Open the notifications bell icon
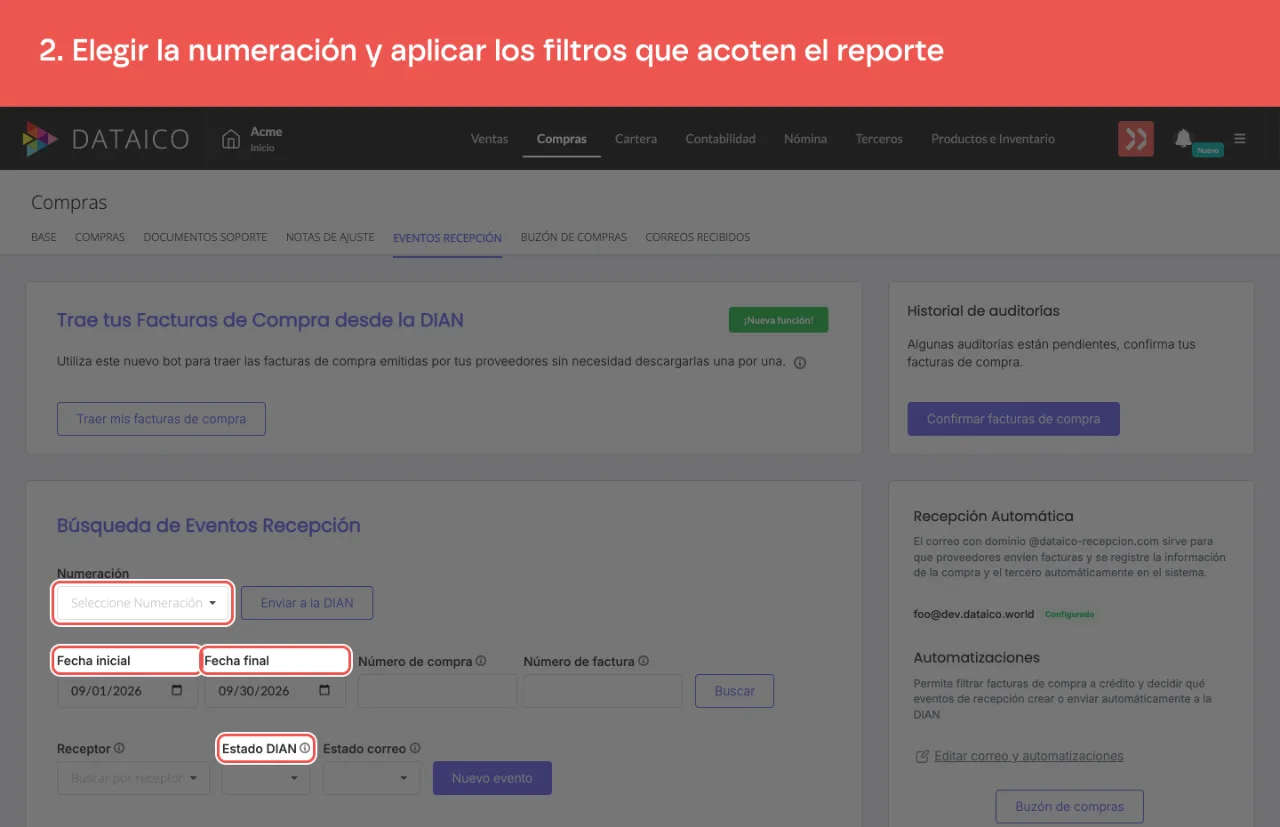Image resolution: width=1280 pixels, height=827 pixels. tap(1183, 138)
